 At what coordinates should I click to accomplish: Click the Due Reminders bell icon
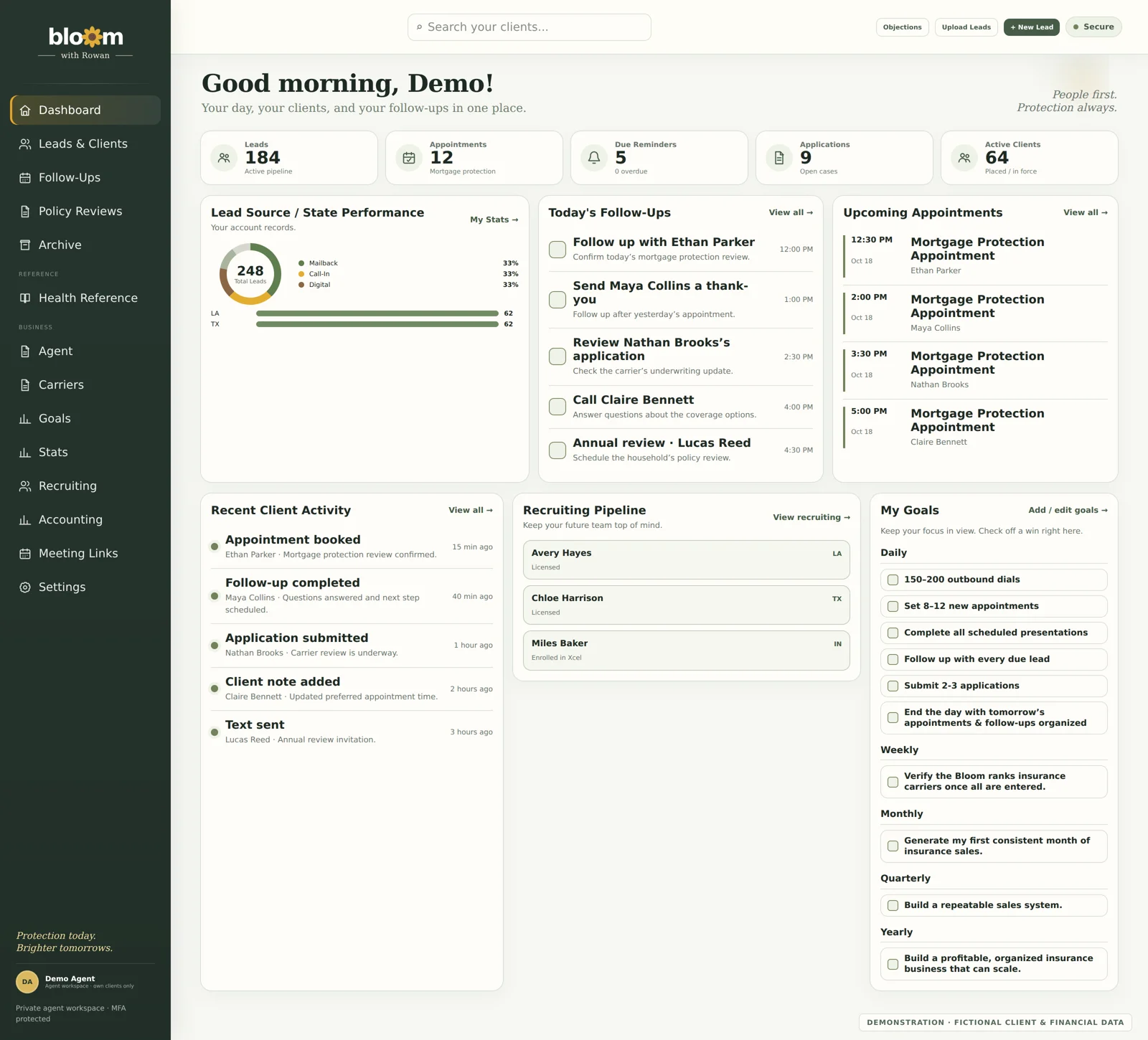click(594, 158)
